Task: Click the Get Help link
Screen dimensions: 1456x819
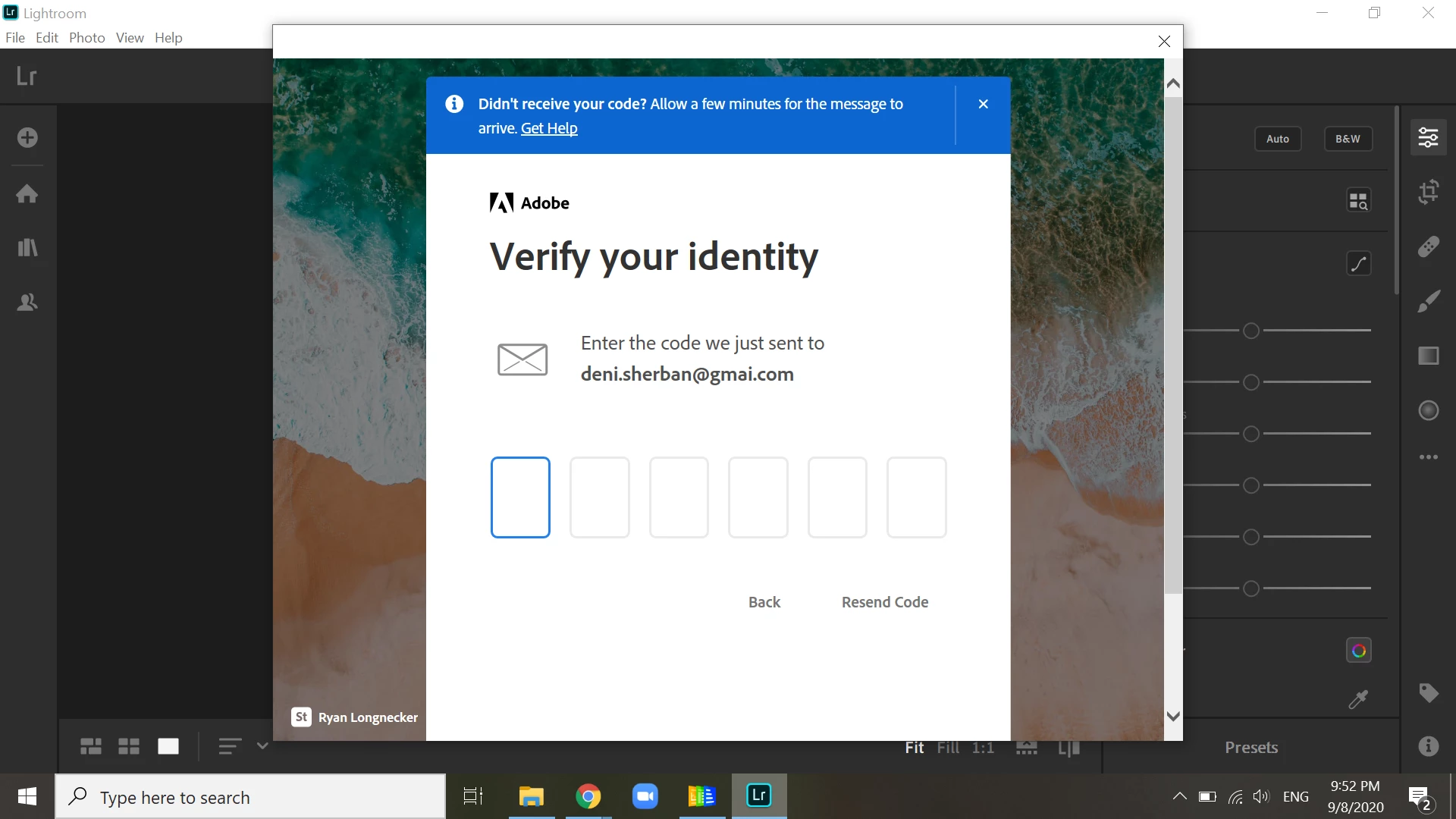Action: 549,128
